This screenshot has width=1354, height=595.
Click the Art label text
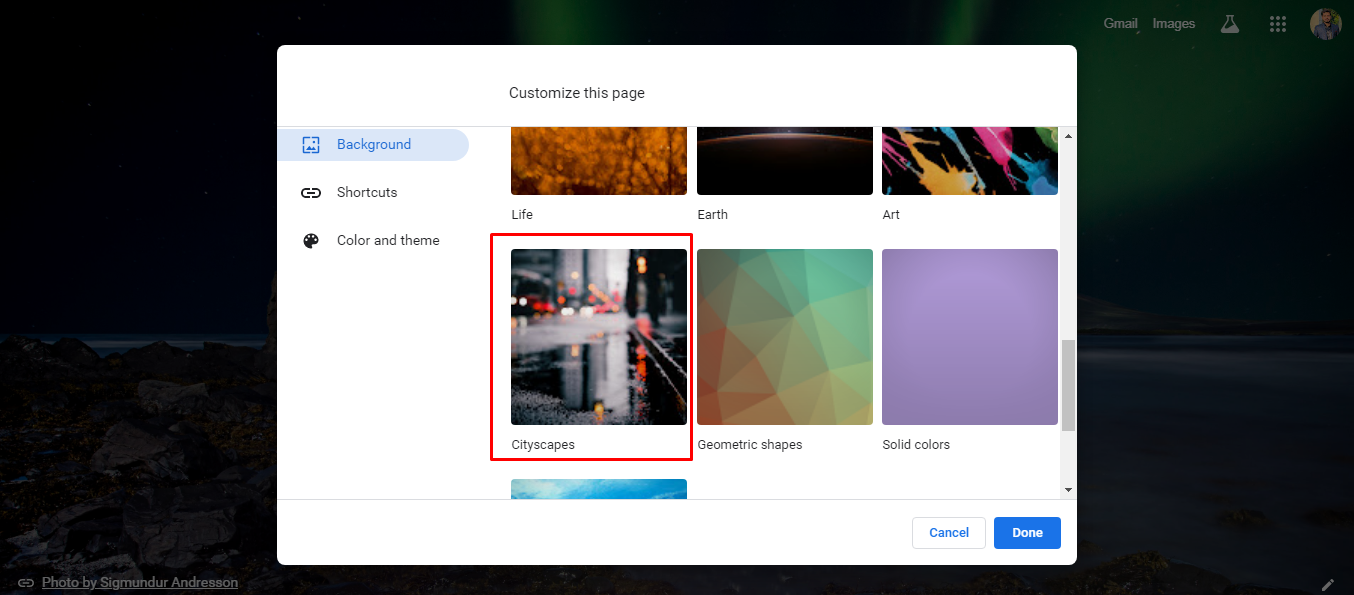891,215
